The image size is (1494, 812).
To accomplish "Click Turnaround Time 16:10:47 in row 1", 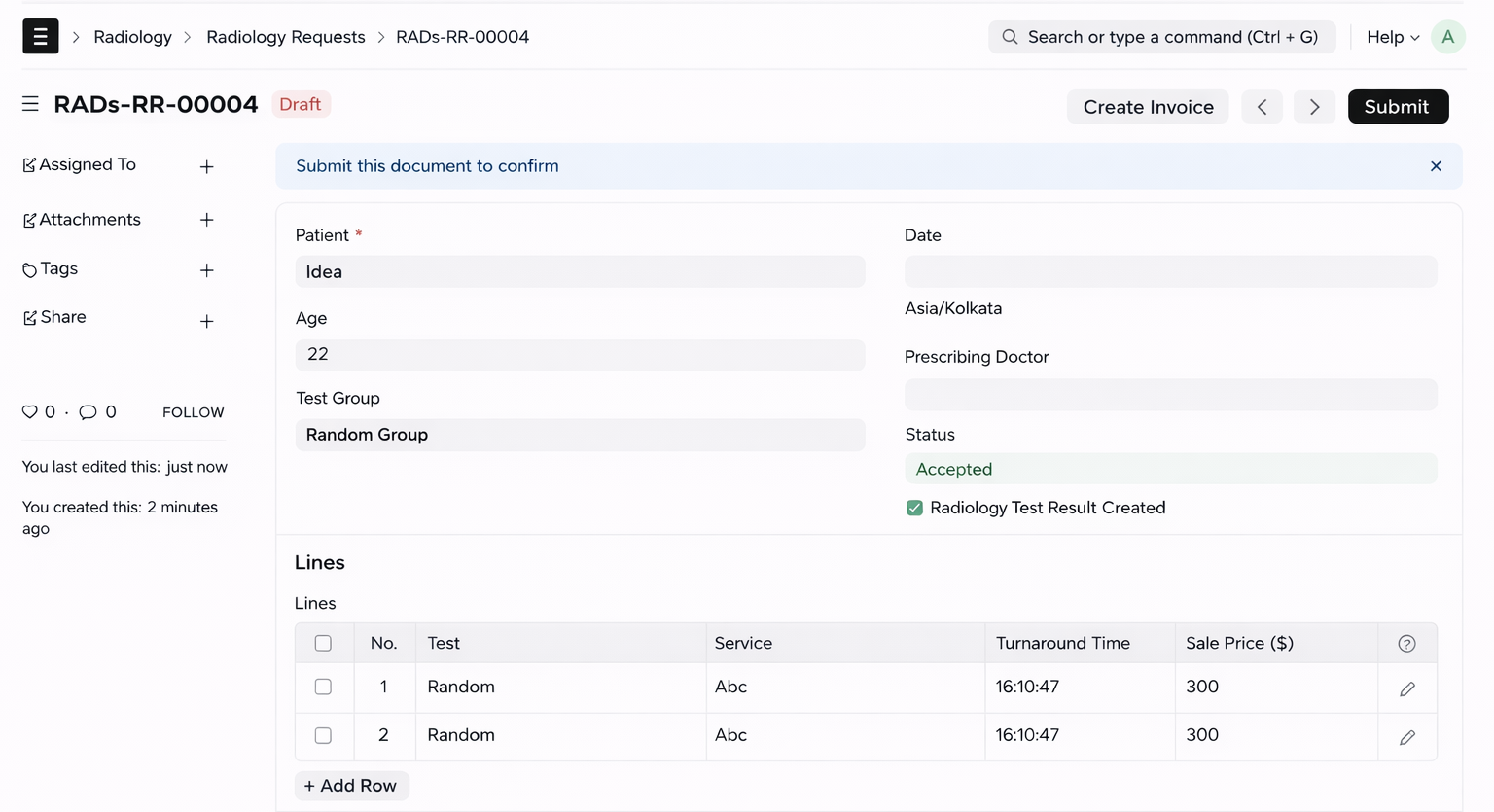I will tap(1080, 687).
